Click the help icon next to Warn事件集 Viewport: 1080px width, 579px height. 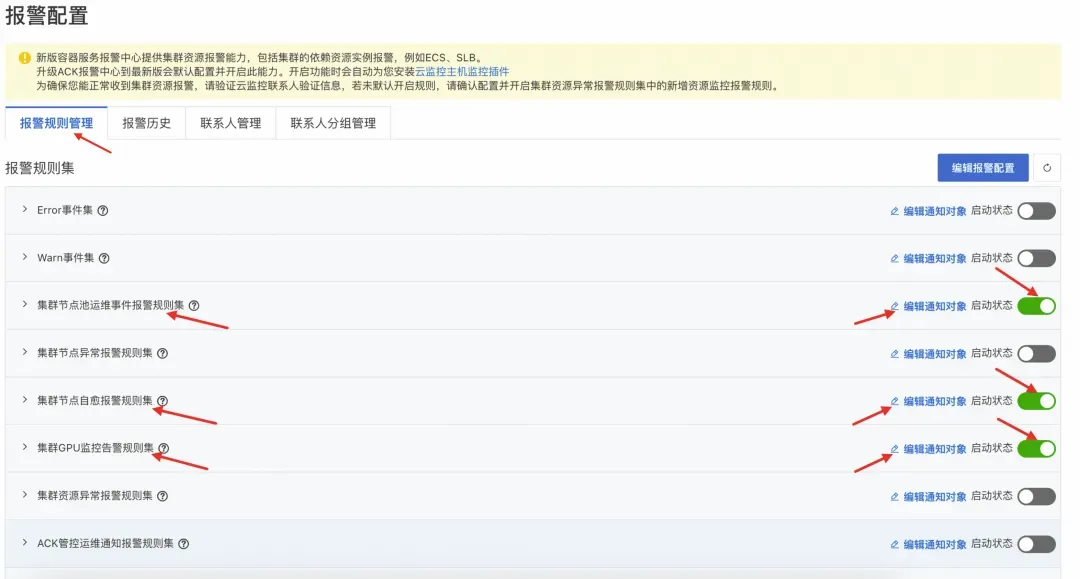104,258
